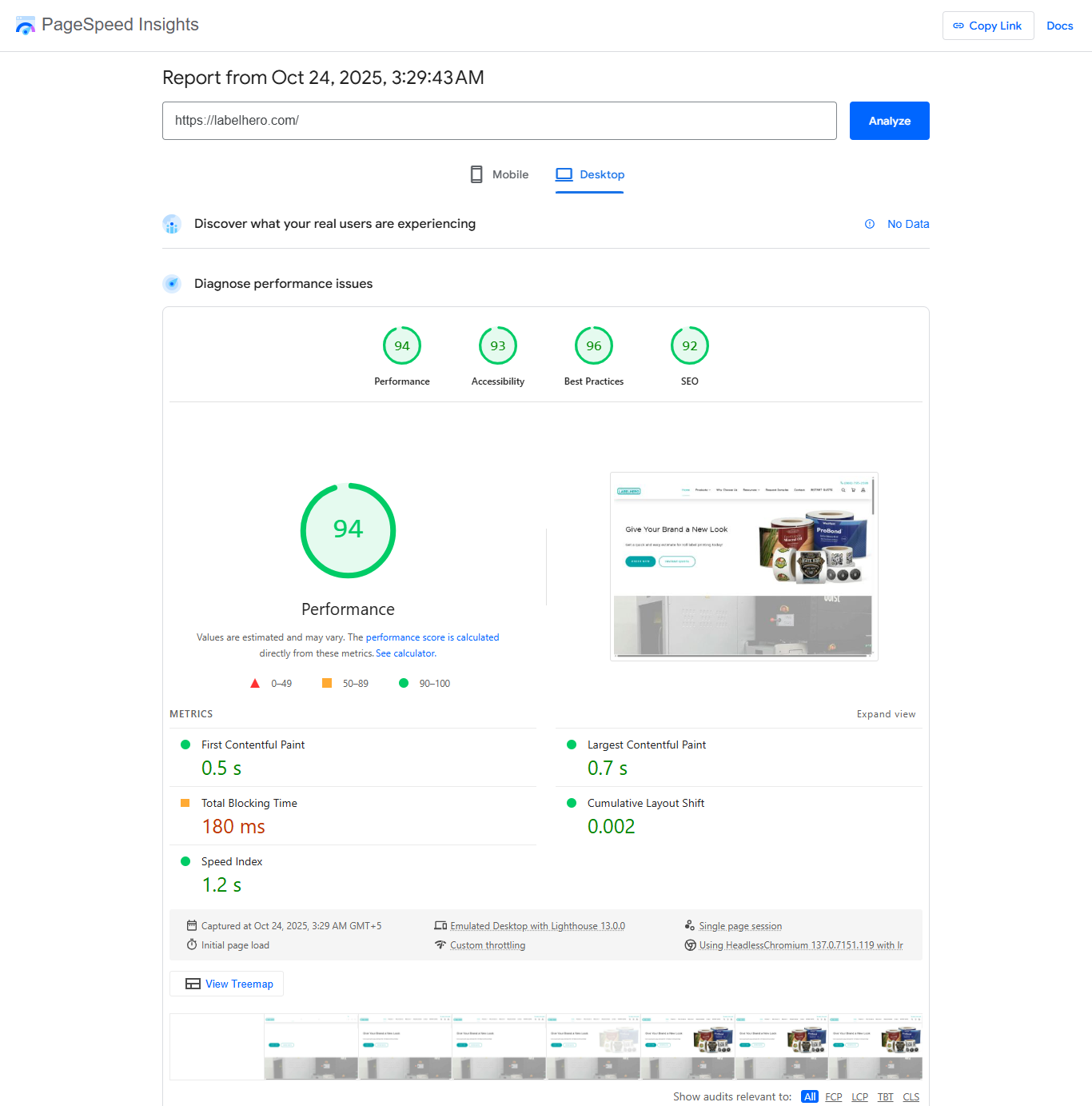Filter audits by TBT
The width and height of the screenshot is (1092, 1106).
coord(885,1096)
